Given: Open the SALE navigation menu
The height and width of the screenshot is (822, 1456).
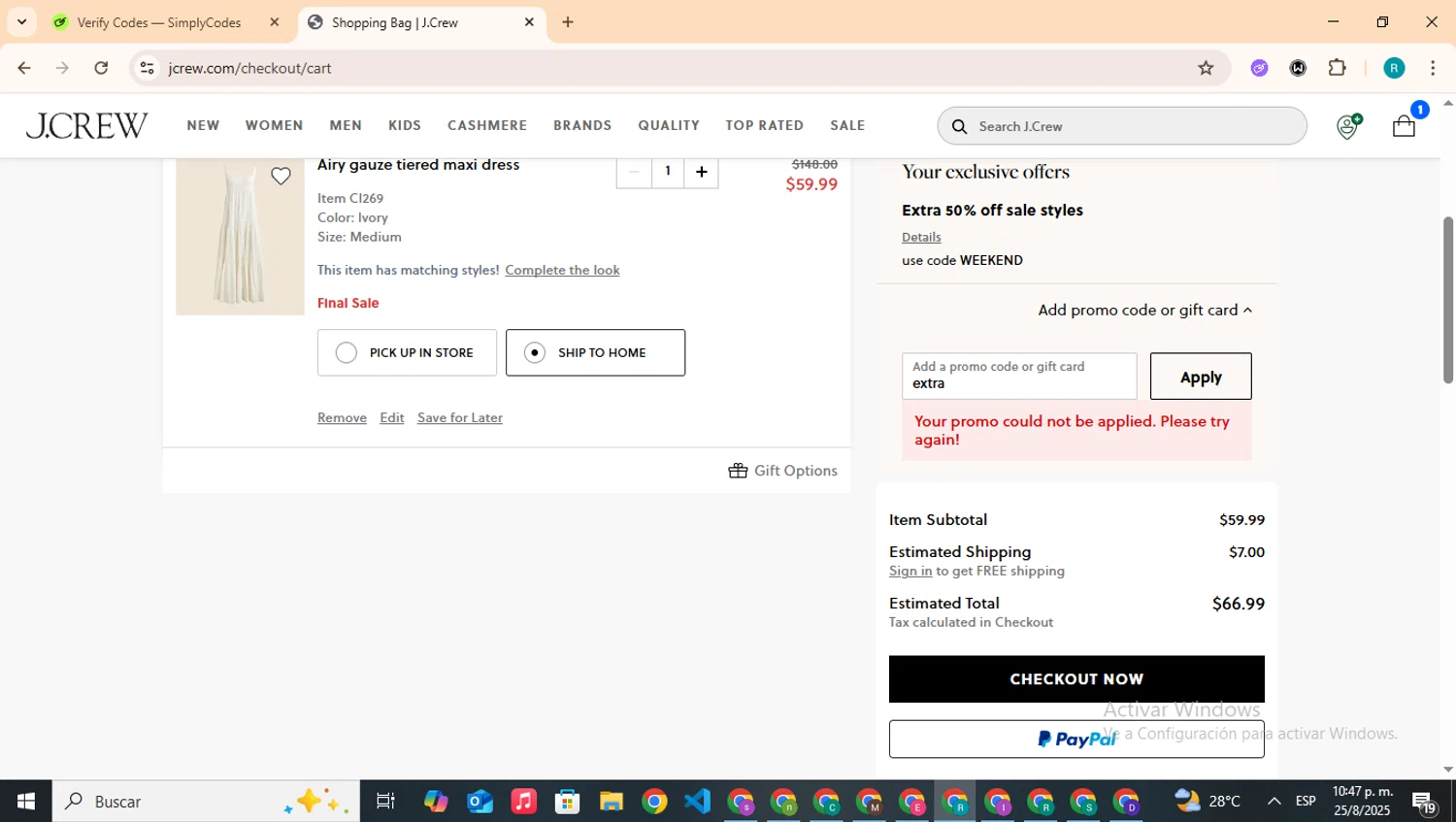Looking at the screenshot, I should pos(847,125).
